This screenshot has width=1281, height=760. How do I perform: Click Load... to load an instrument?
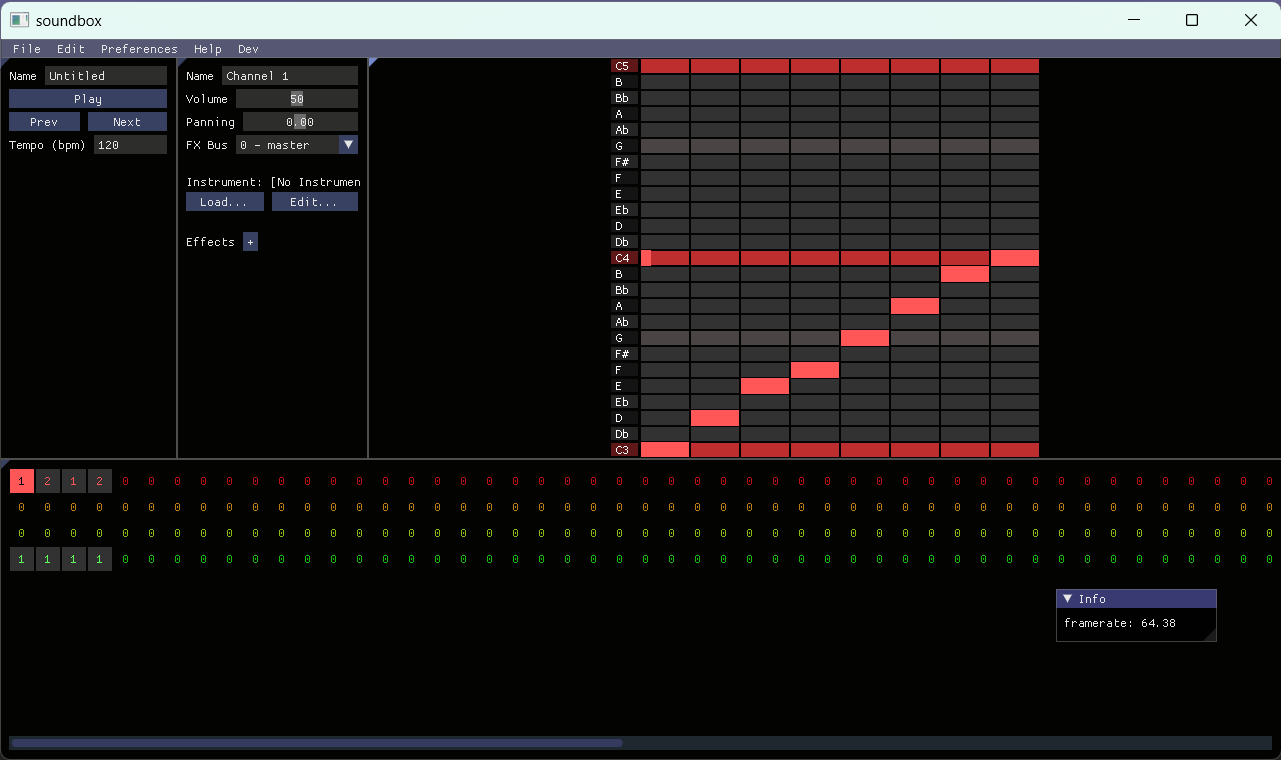click(224, 201)
